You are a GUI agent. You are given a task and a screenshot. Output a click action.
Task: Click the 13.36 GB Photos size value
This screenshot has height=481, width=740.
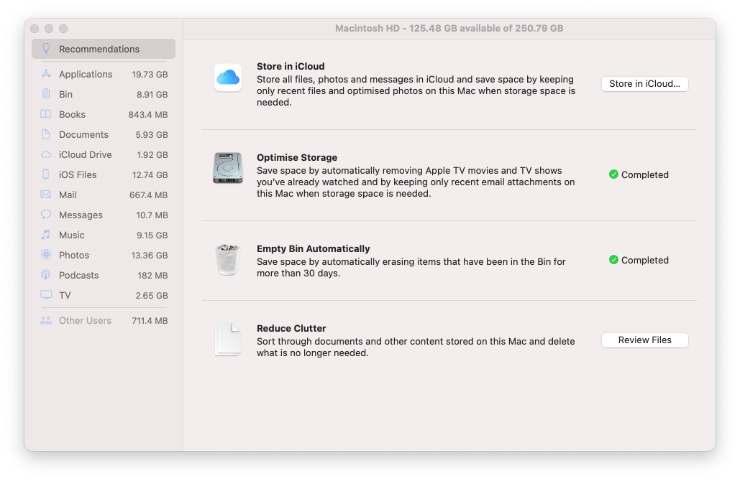click(x=150, y=255)
